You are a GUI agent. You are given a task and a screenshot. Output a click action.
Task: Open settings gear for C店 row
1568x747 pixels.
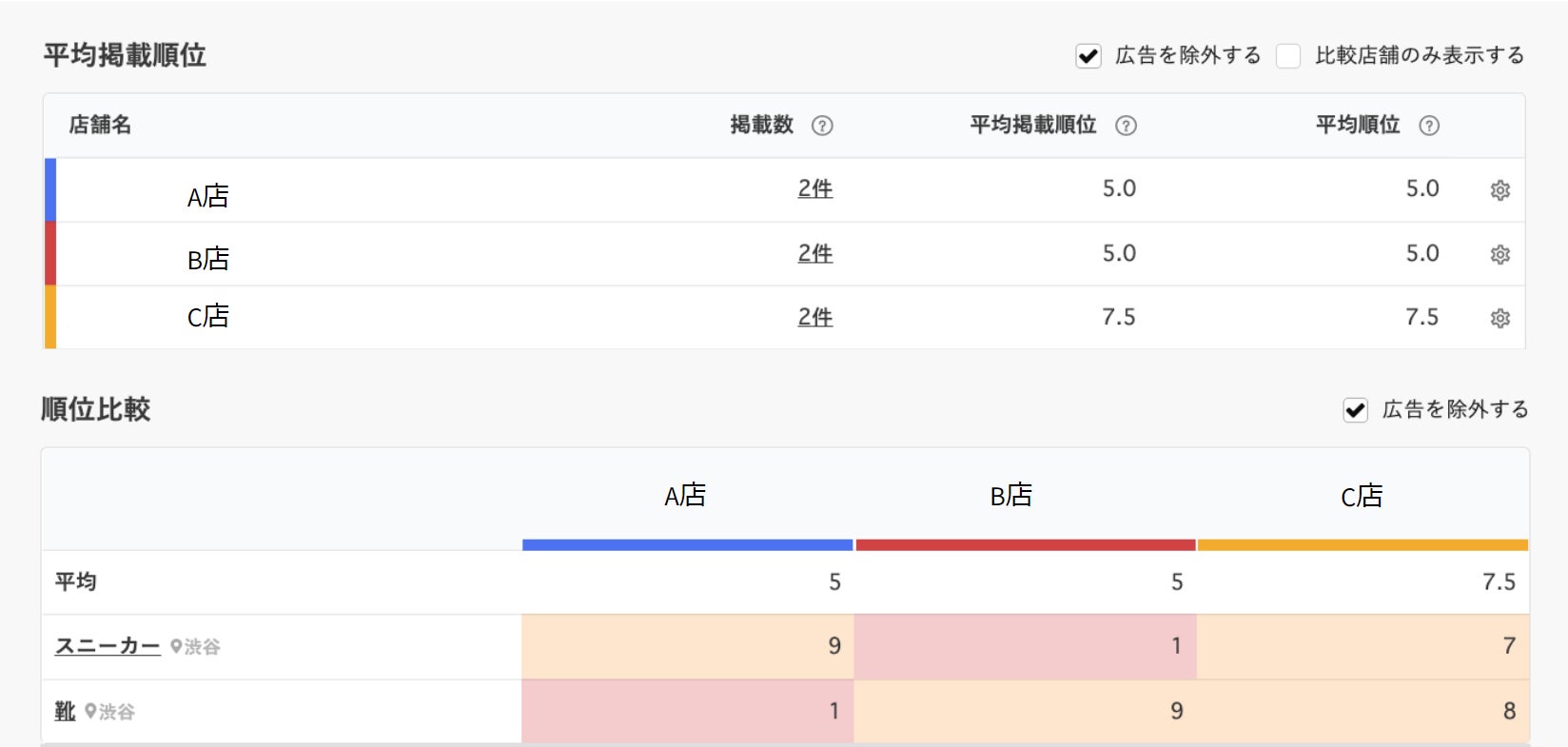pyautogui.click(x=1499, y=318)
